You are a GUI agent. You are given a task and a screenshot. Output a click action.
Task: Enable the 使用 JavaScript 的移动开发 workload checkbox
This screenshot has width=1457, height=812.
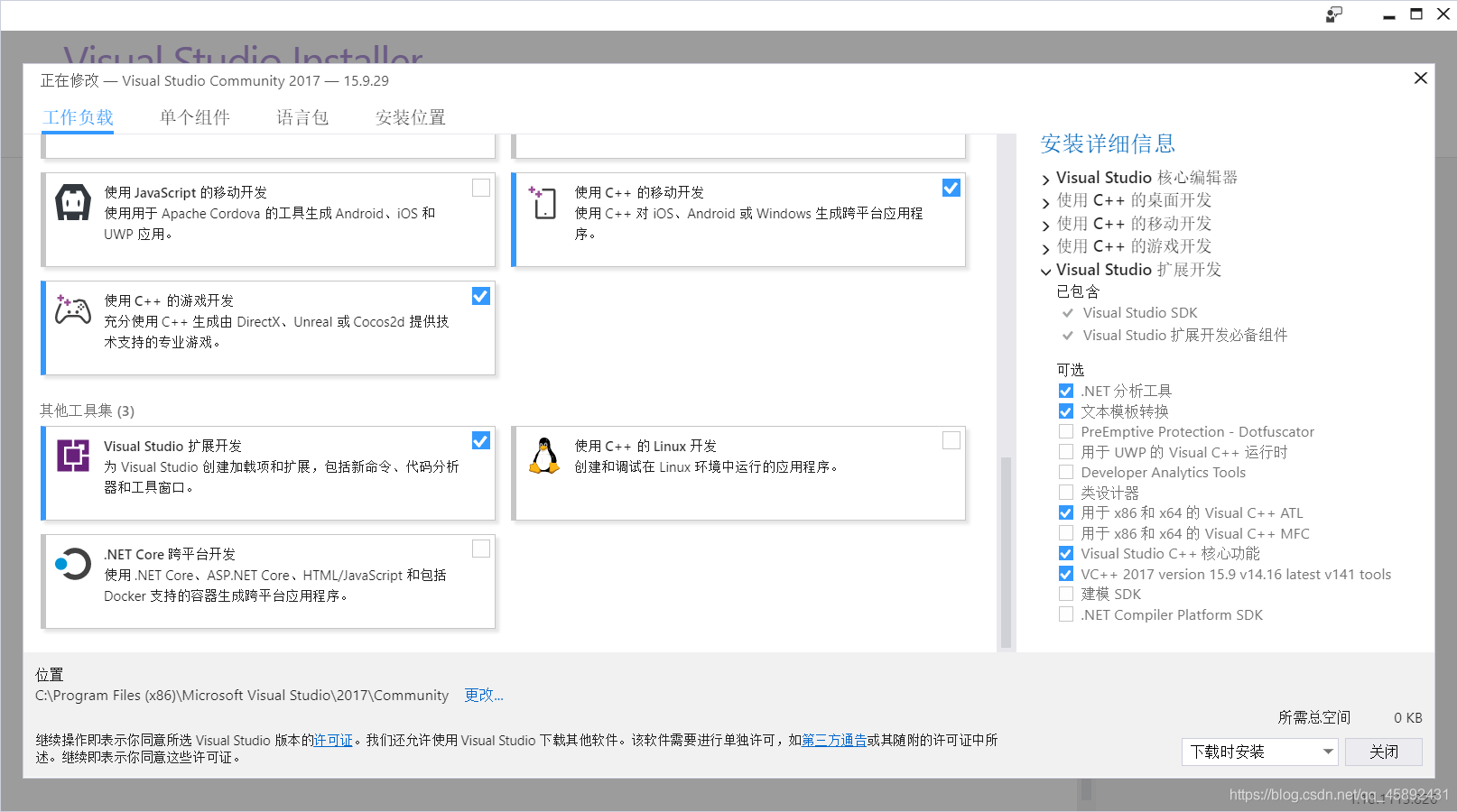481,187
